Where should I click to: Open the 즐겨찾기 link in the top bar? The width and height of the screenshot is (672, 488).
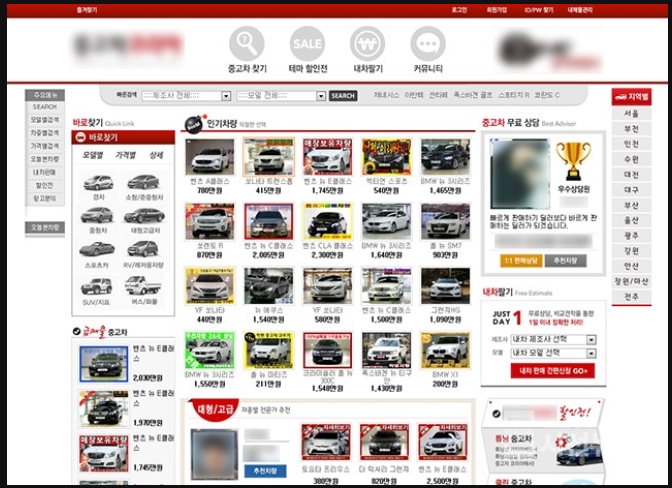click(87, 10)
